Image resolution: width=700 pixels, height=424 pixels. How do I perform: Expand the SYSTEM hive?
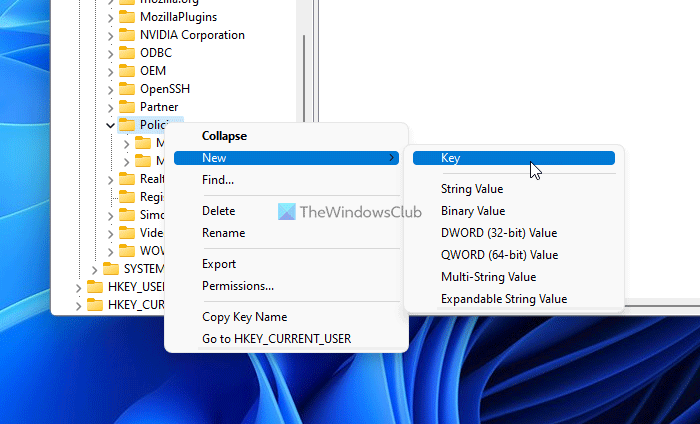pyautogui.click(x=94, y=270)
